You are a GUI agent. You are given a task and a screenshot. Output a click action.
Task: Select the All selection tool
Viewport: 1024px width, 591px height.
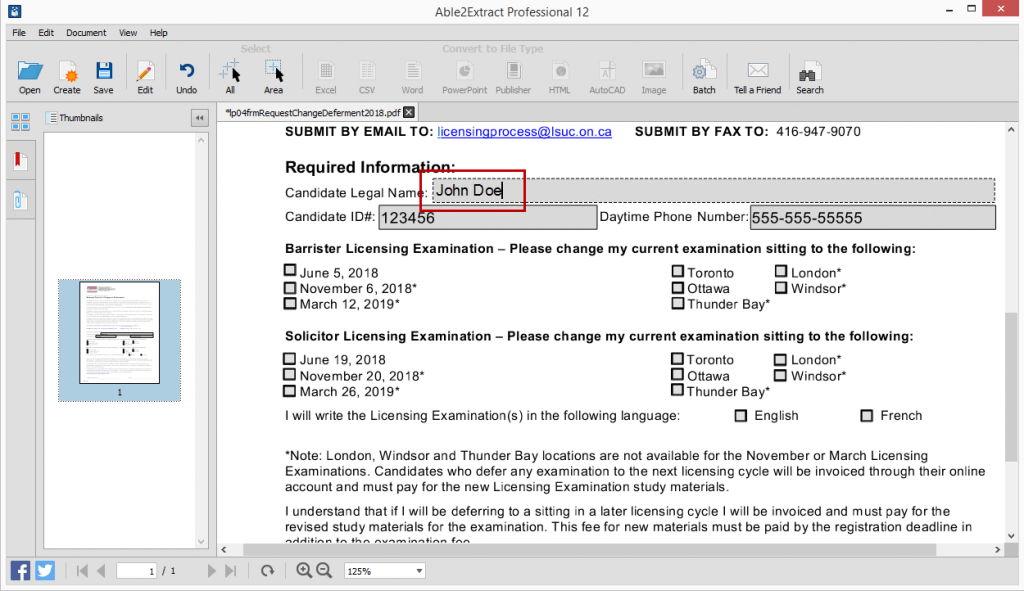(x=231, y=75)
